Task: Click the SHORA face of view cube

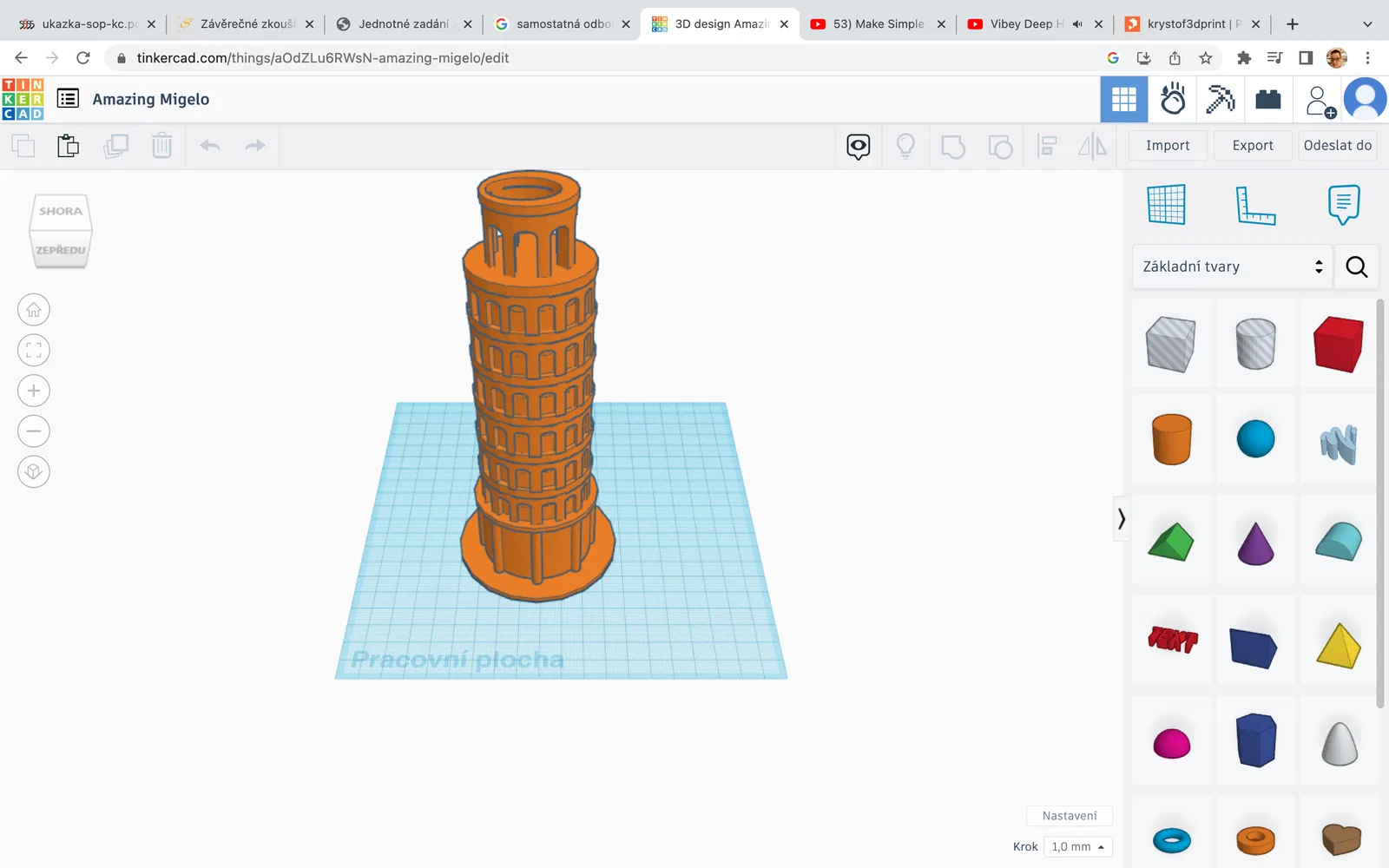Action: [61, 212]
